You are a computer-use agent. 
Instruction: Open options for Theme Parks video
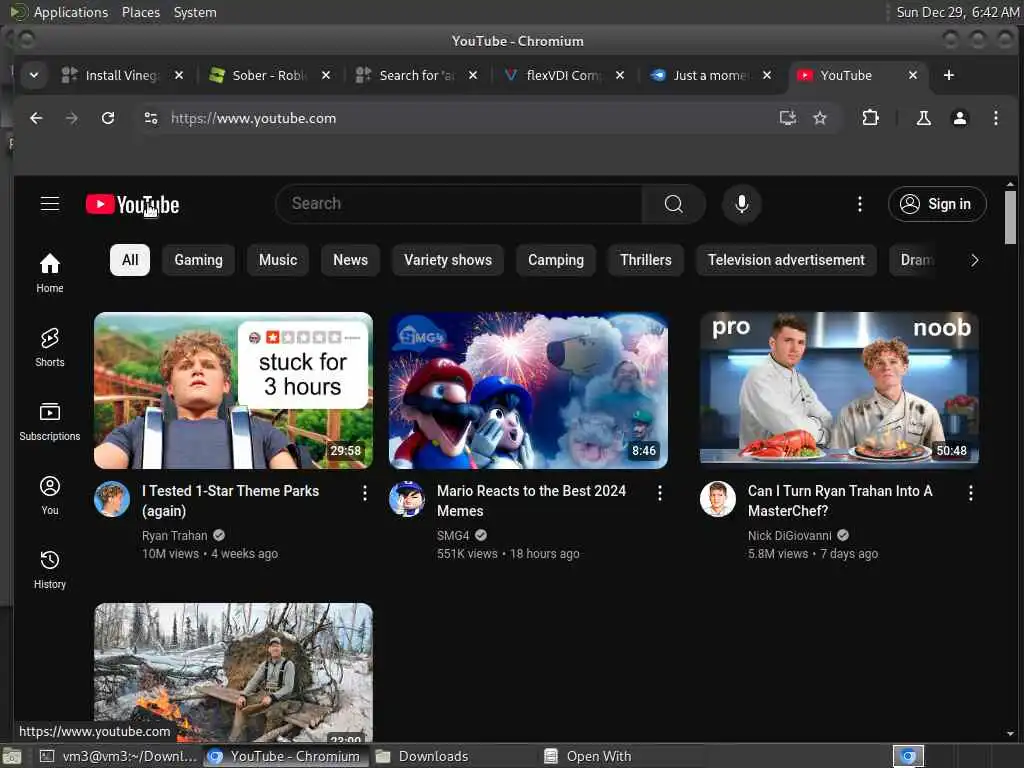tap(364, 493)
